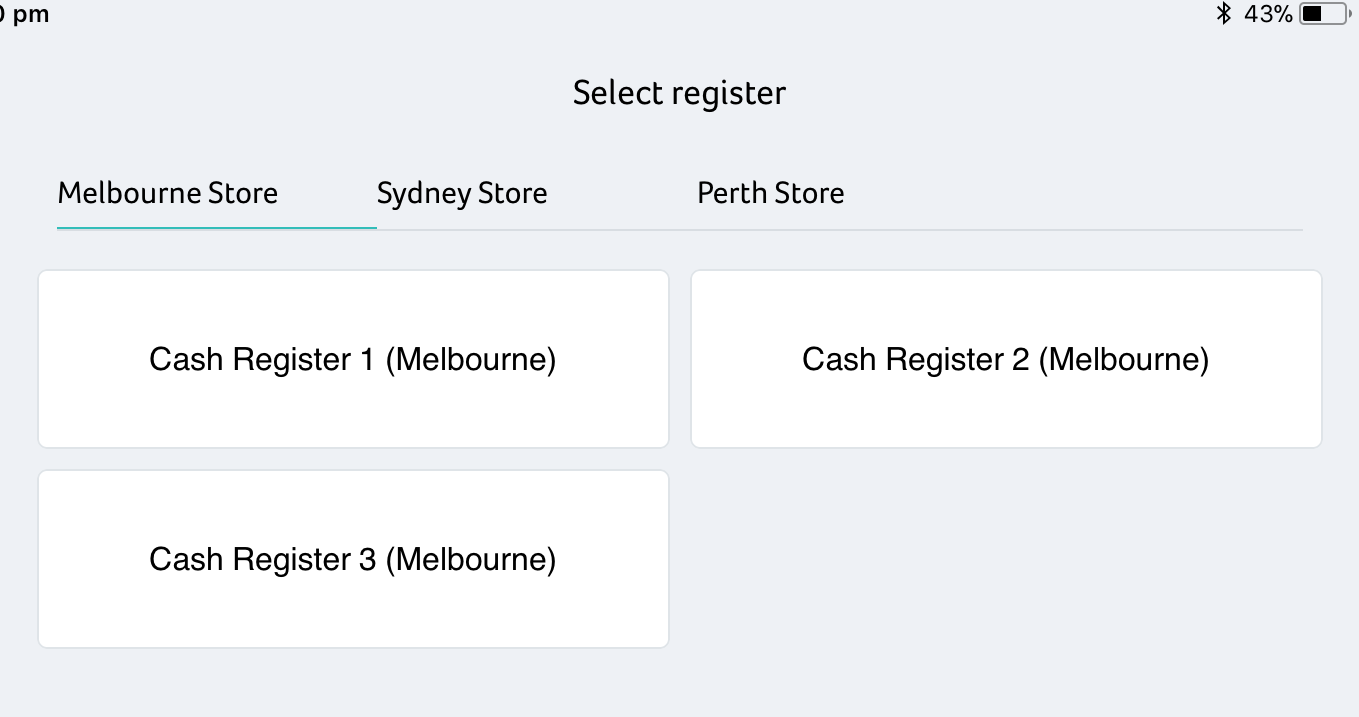
Task: Select Cash Register 2 (Melbourne)
Action: [1006, 359]
